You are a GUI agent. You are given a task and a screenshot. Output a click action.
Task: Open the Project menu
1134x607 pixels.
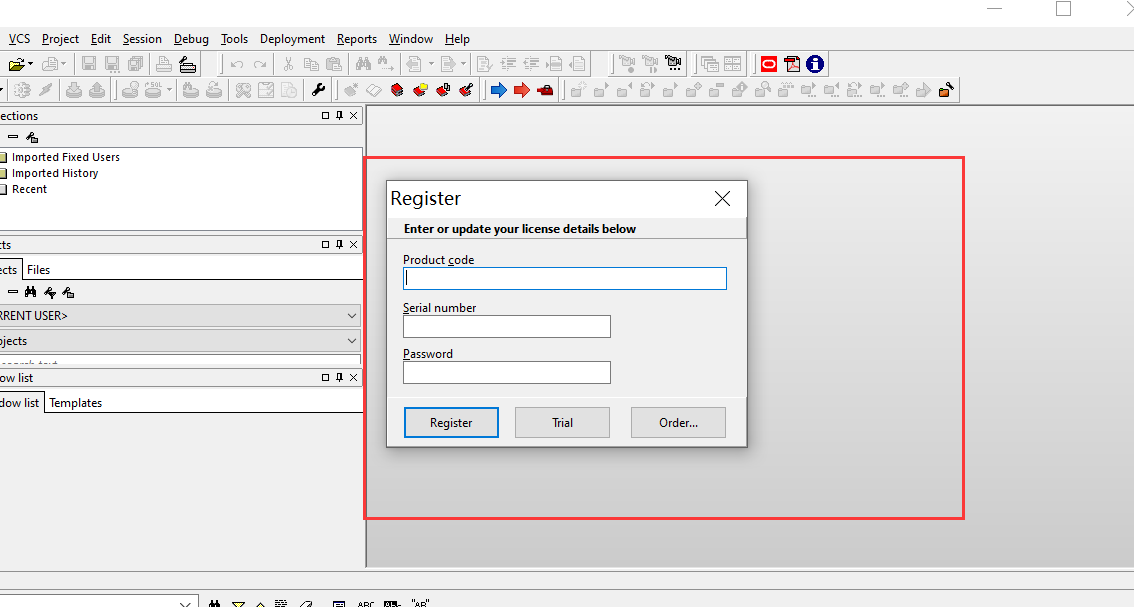coord(60,39)
